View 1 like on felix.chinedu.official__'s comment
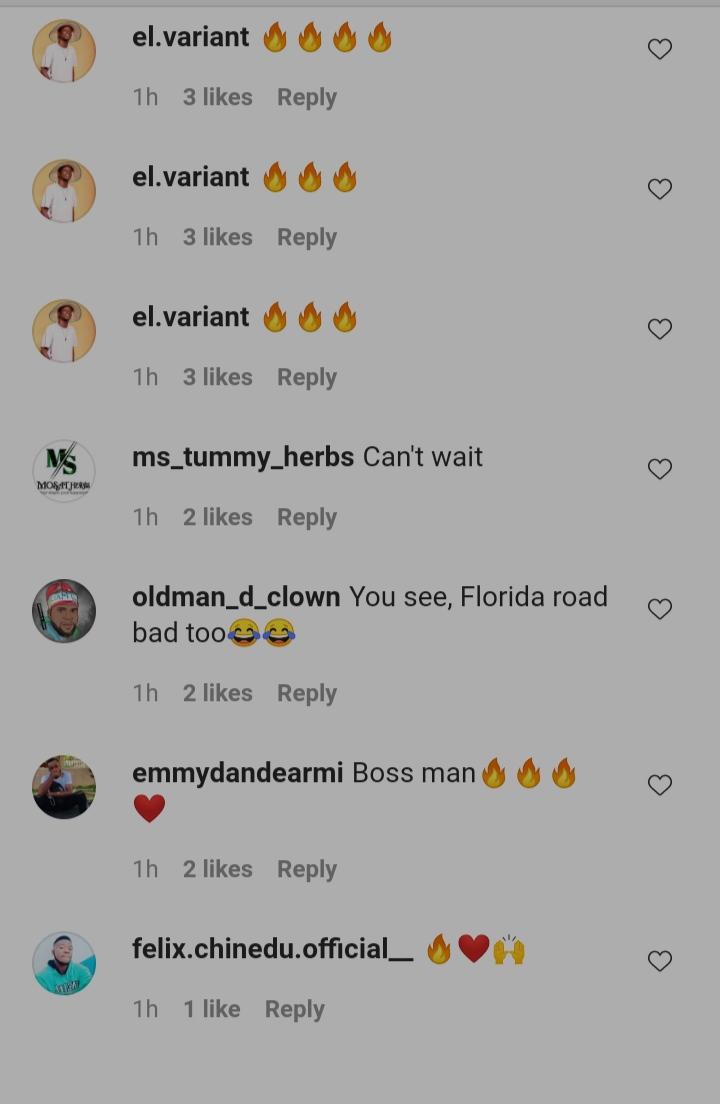This screenshot has height=1104, width=720. pos(212,1009)
